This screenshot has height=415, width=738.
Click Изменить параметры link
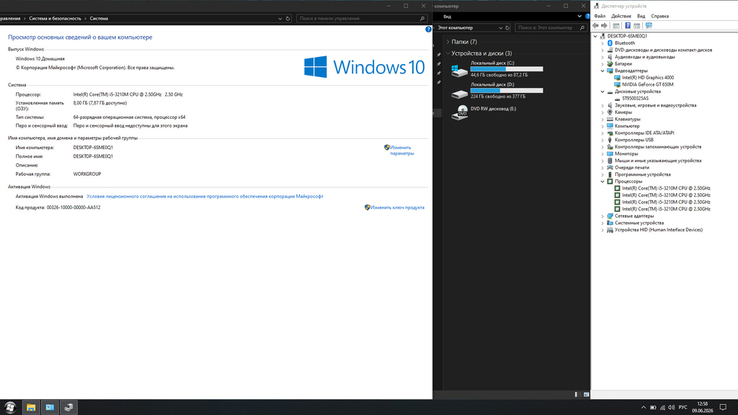[401, 150]
